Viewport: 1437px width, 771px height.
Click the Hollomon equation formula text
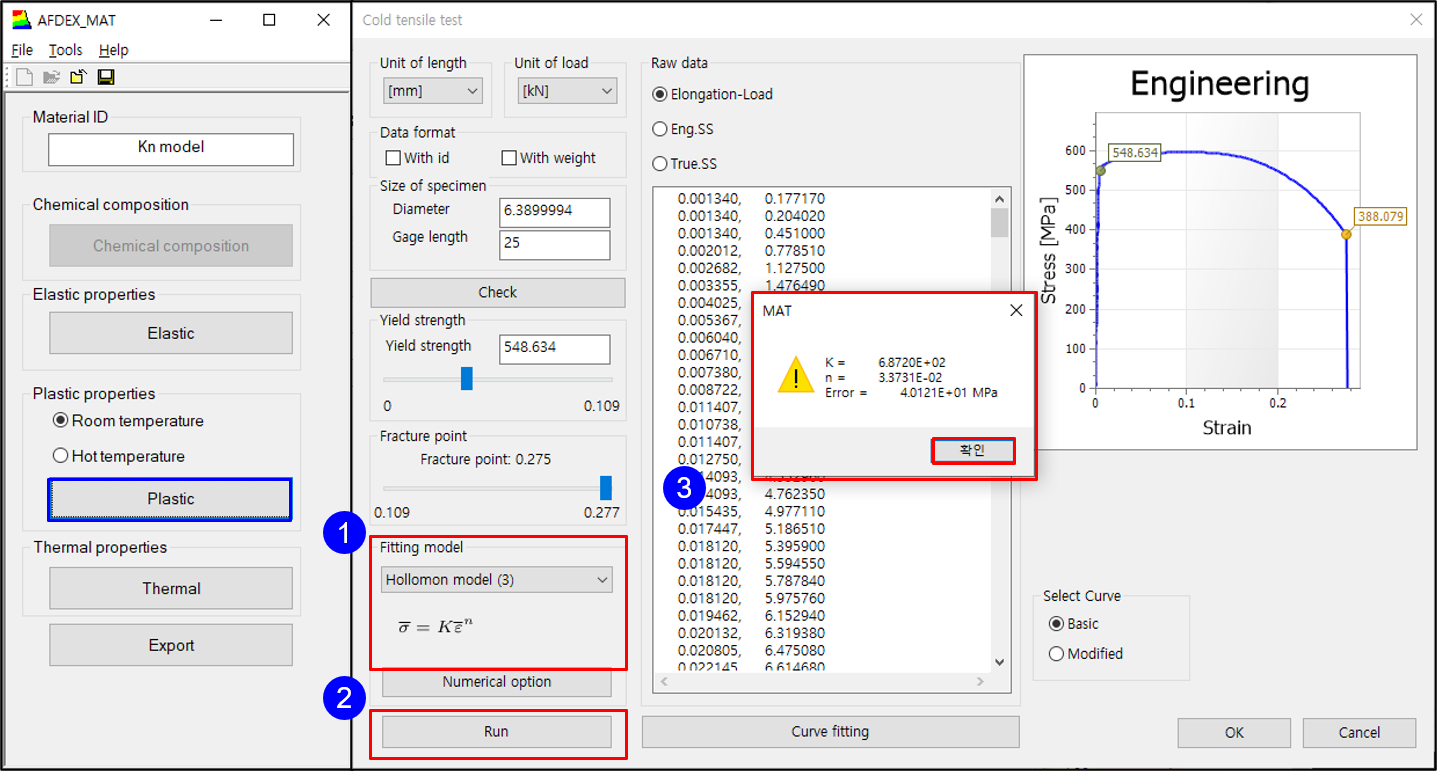[x=435, y=626]
